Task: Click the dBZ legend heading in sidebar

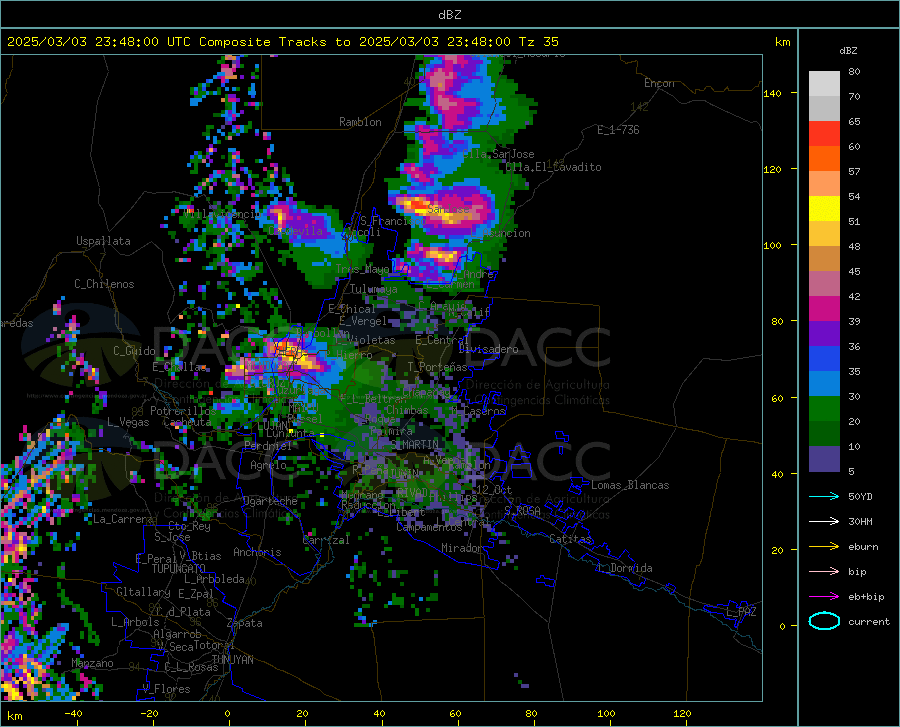Action: pos(848,50)
